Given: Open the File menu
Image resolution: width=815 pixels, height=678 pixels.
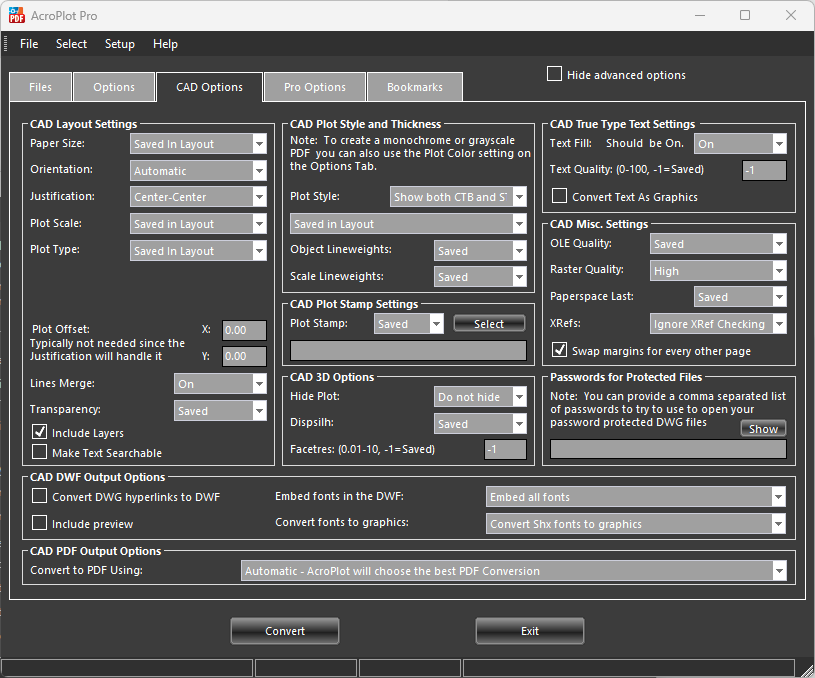Looking at the screenshot, I should (x=29, y=44).
